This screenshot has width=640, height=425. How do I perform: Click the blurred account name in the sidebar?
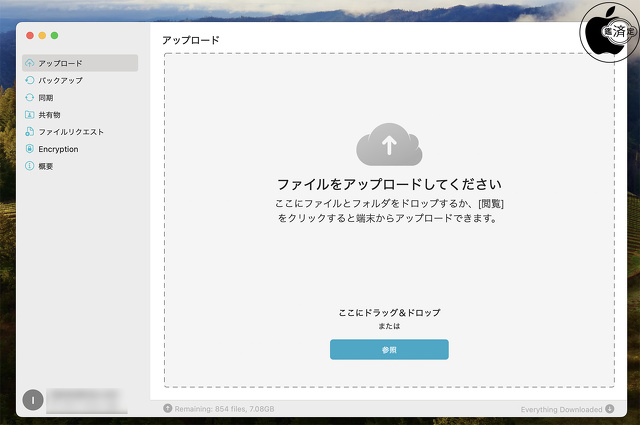pos(86,401)
